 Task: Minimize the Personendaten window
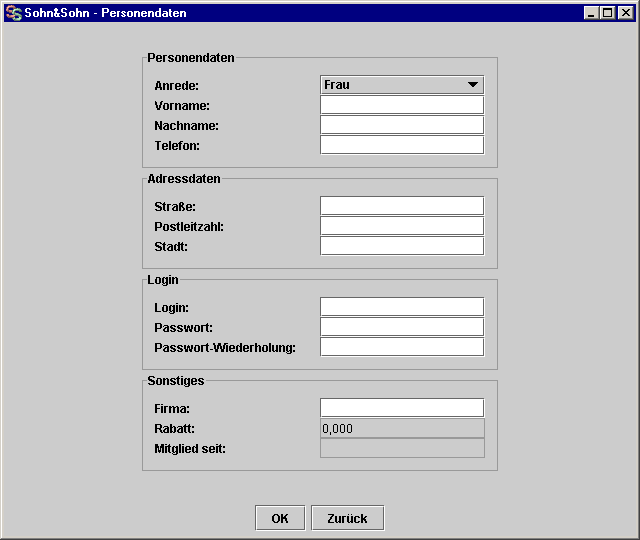coord(590,13)
